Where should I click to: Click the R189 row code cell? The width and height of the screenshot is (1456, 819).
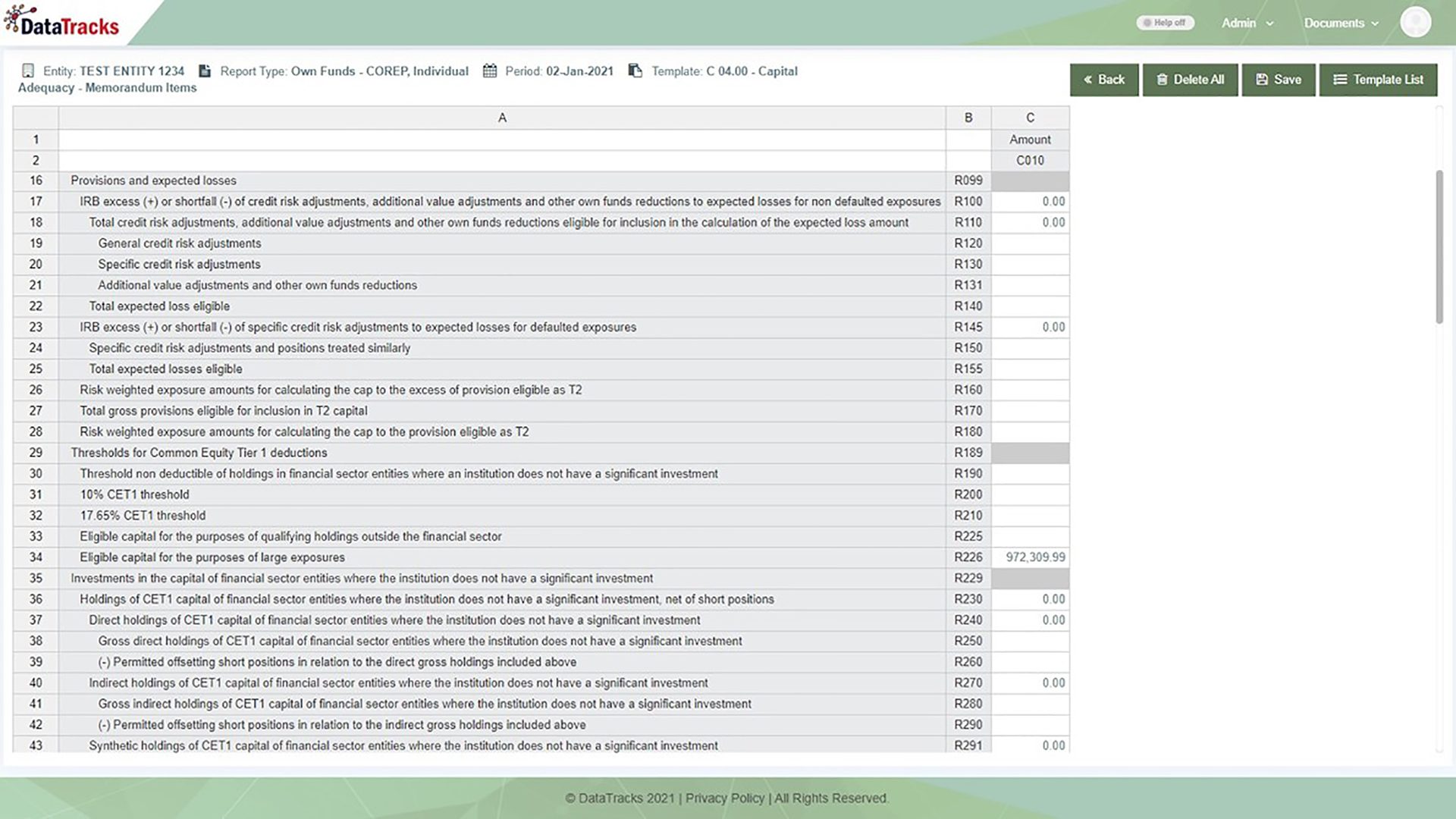968,453
